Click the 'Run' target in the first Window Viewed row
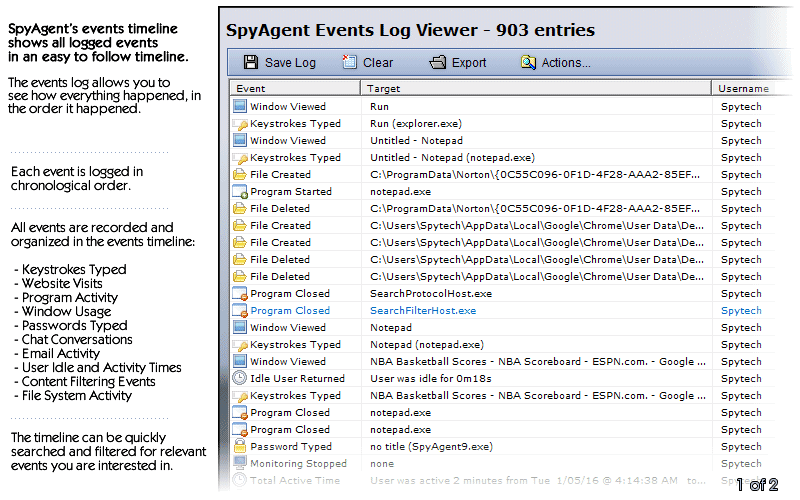Viewport: 800px width, 500px height. pos(379,106)
